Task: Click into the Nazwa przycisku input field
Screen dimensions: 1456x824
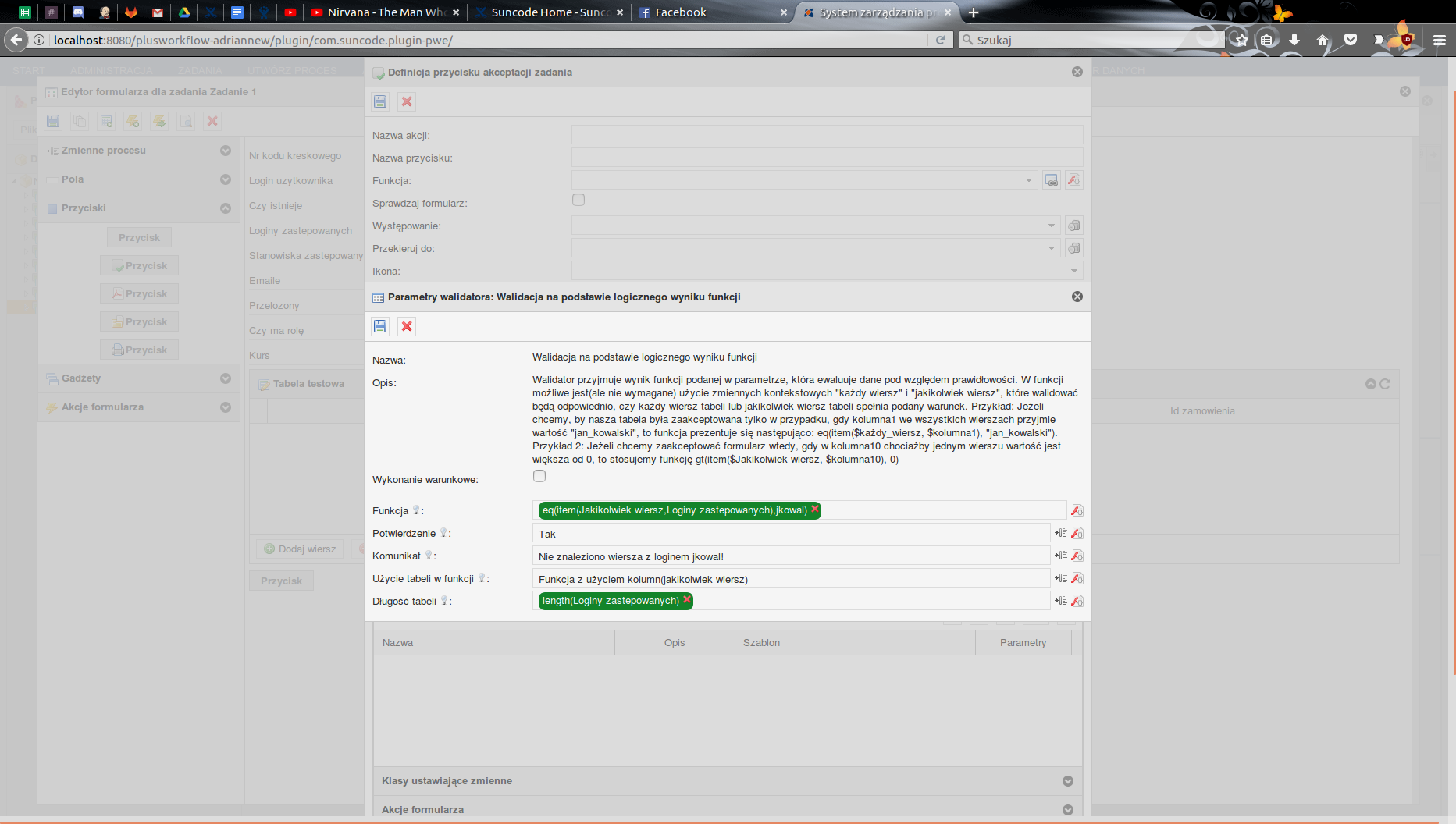Action: tap(827, 158)
